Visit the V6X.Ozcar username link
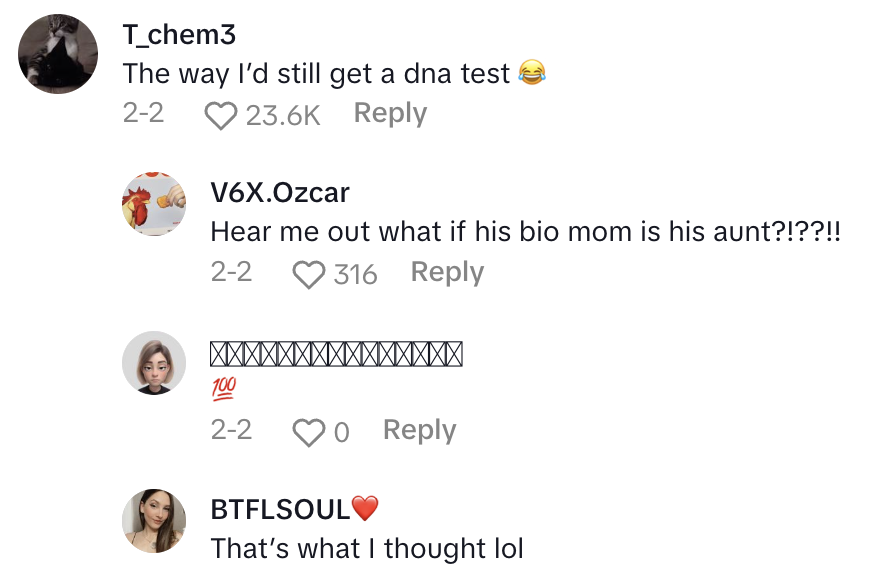 coord(280,193)
